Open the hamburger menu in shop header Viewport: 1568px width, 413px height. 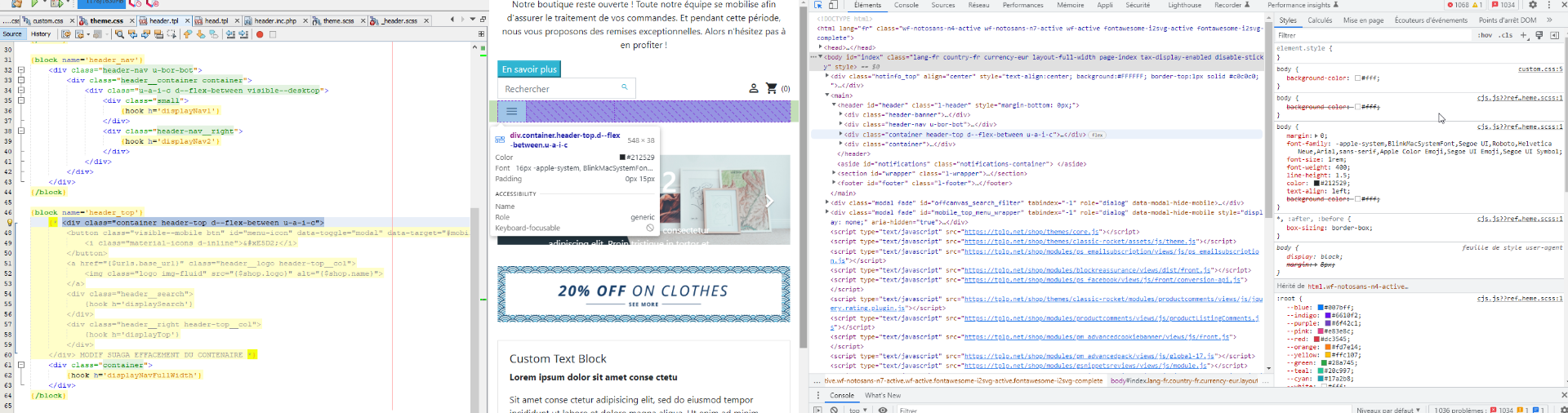tap(511, 111)
